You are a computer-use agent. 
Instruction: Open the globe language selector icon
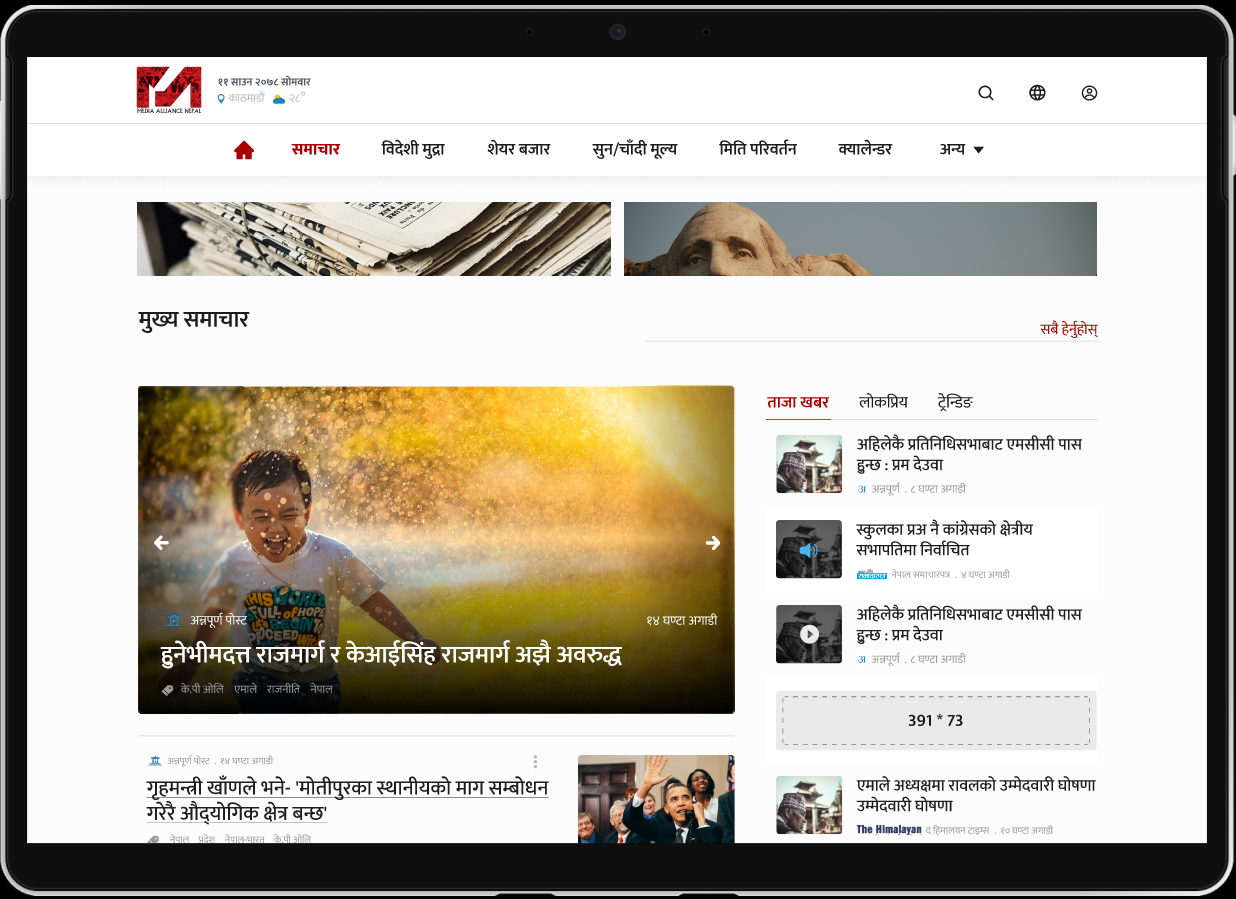(1037, 93)
